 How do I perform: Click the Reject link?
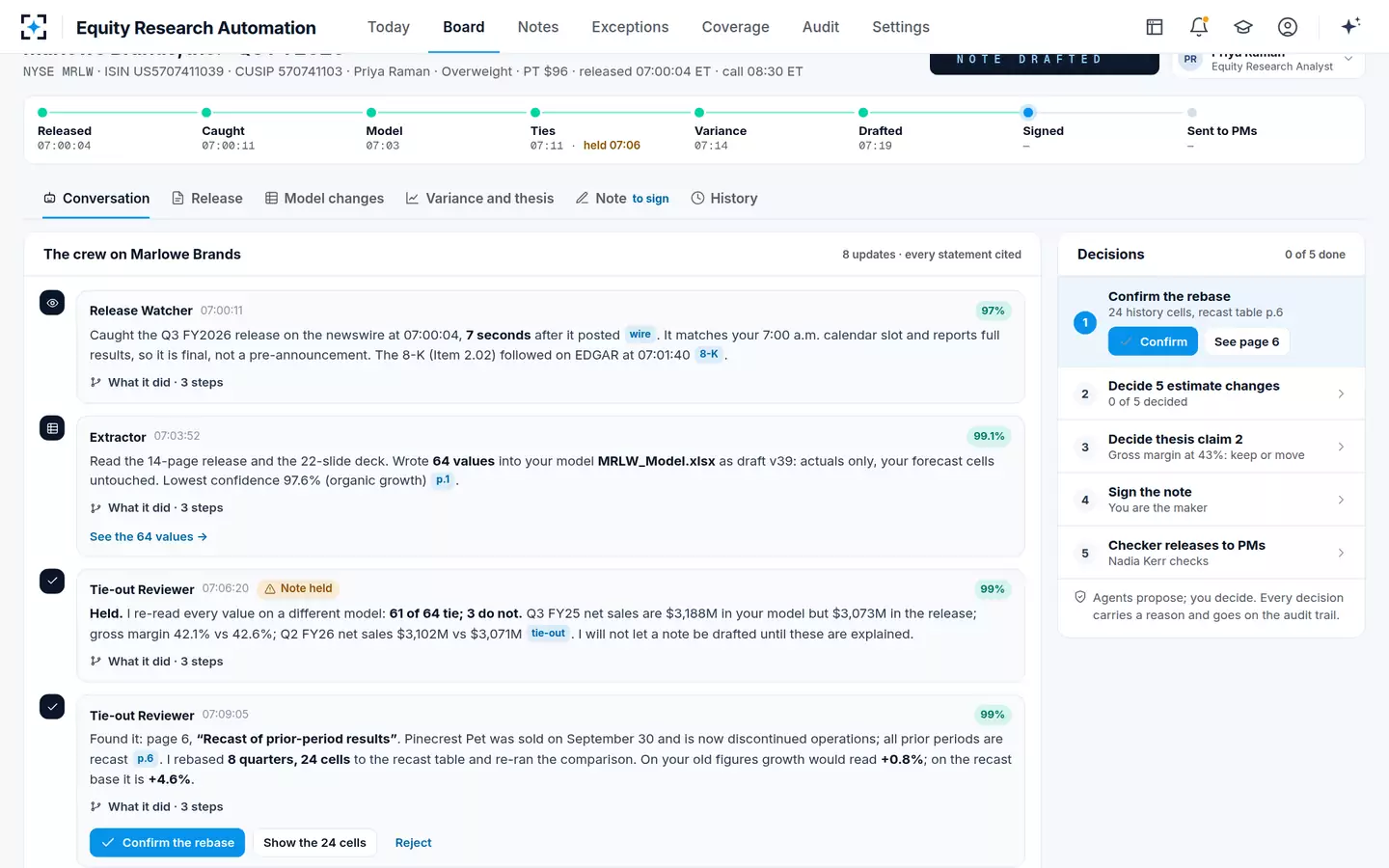click(x=413, y=843)
